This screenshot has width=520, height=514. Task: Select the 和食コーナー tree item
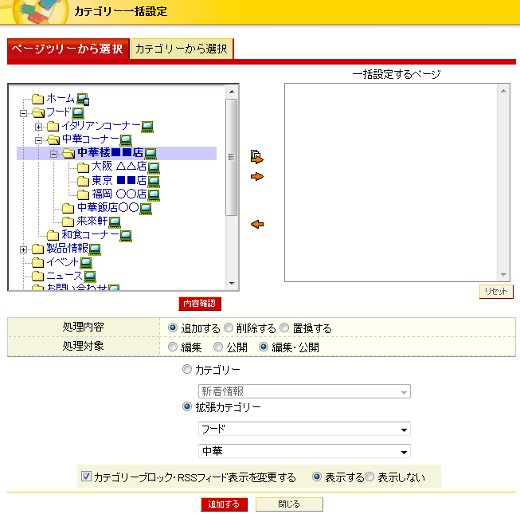(x=90, y=235)
